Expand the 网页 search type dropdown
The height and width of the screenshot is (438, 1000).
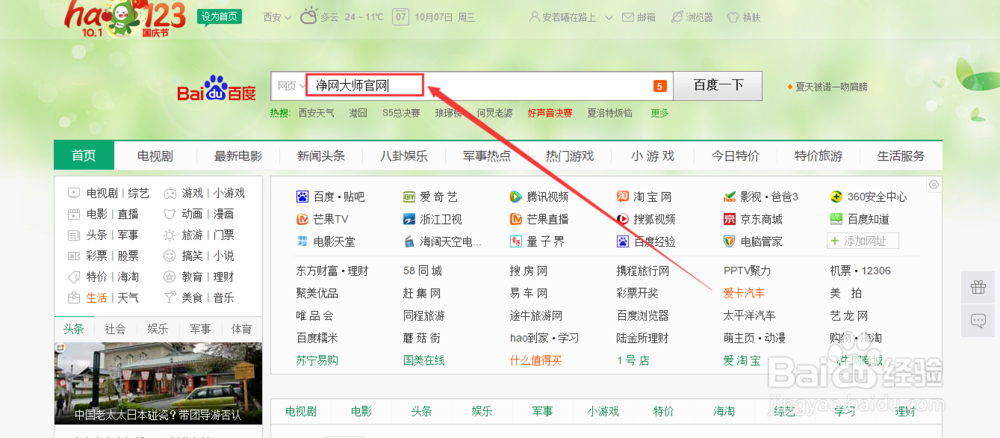[291, 86]
